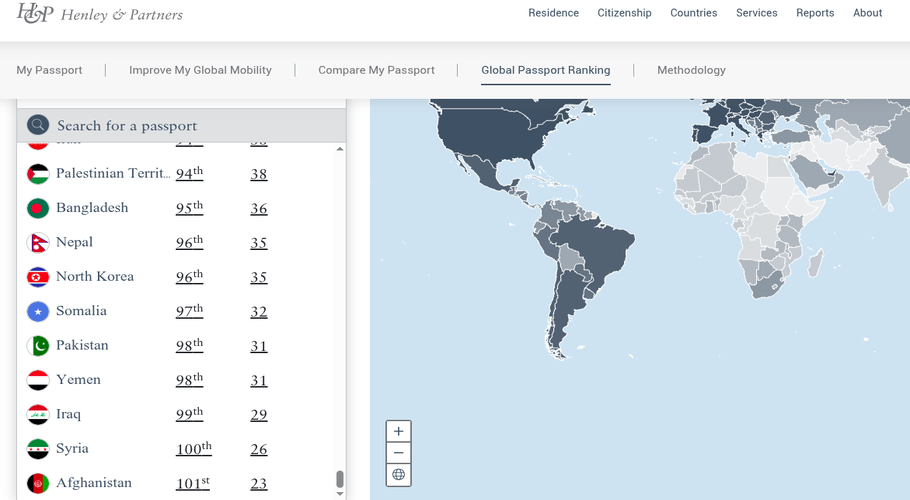The height and width of the screenshot is (500, 910).
Task: Select Afghanistan country name
Action: pyautogui.click(x=93, y=483)
